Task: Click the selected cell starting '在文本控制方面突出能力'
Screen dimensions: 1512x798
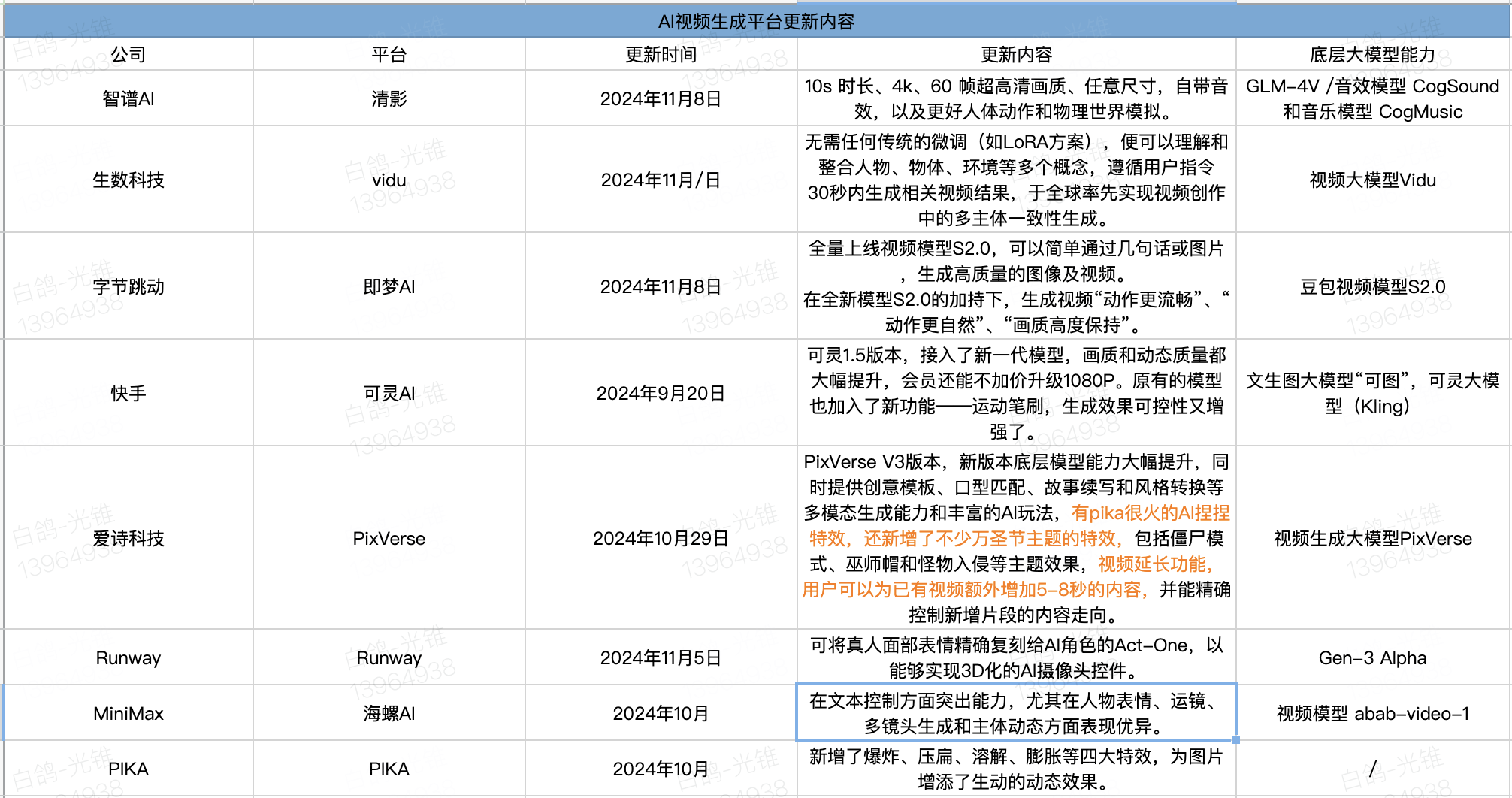Action: [1017, 713]
